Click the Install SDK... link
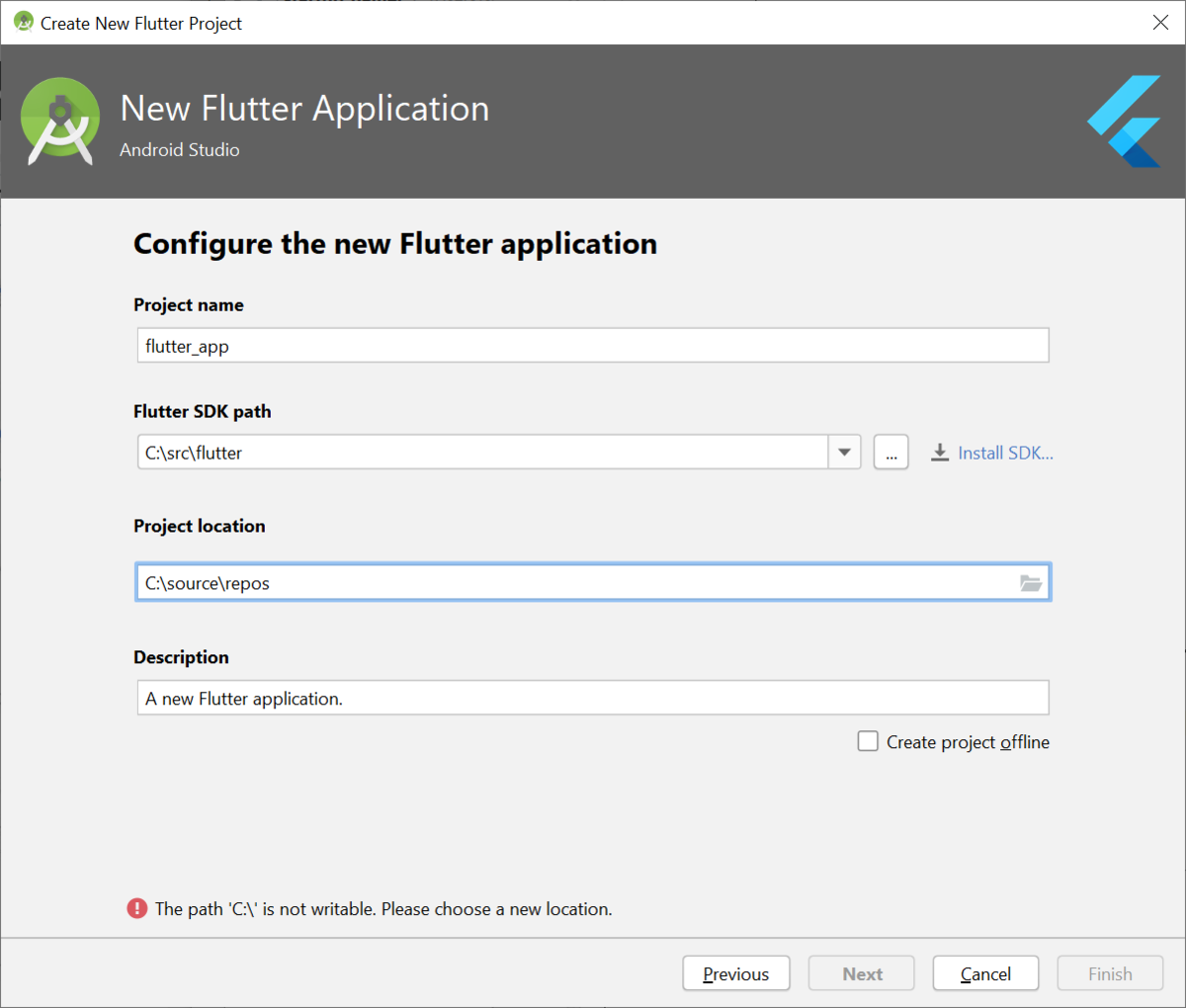 coord(1005,453)
